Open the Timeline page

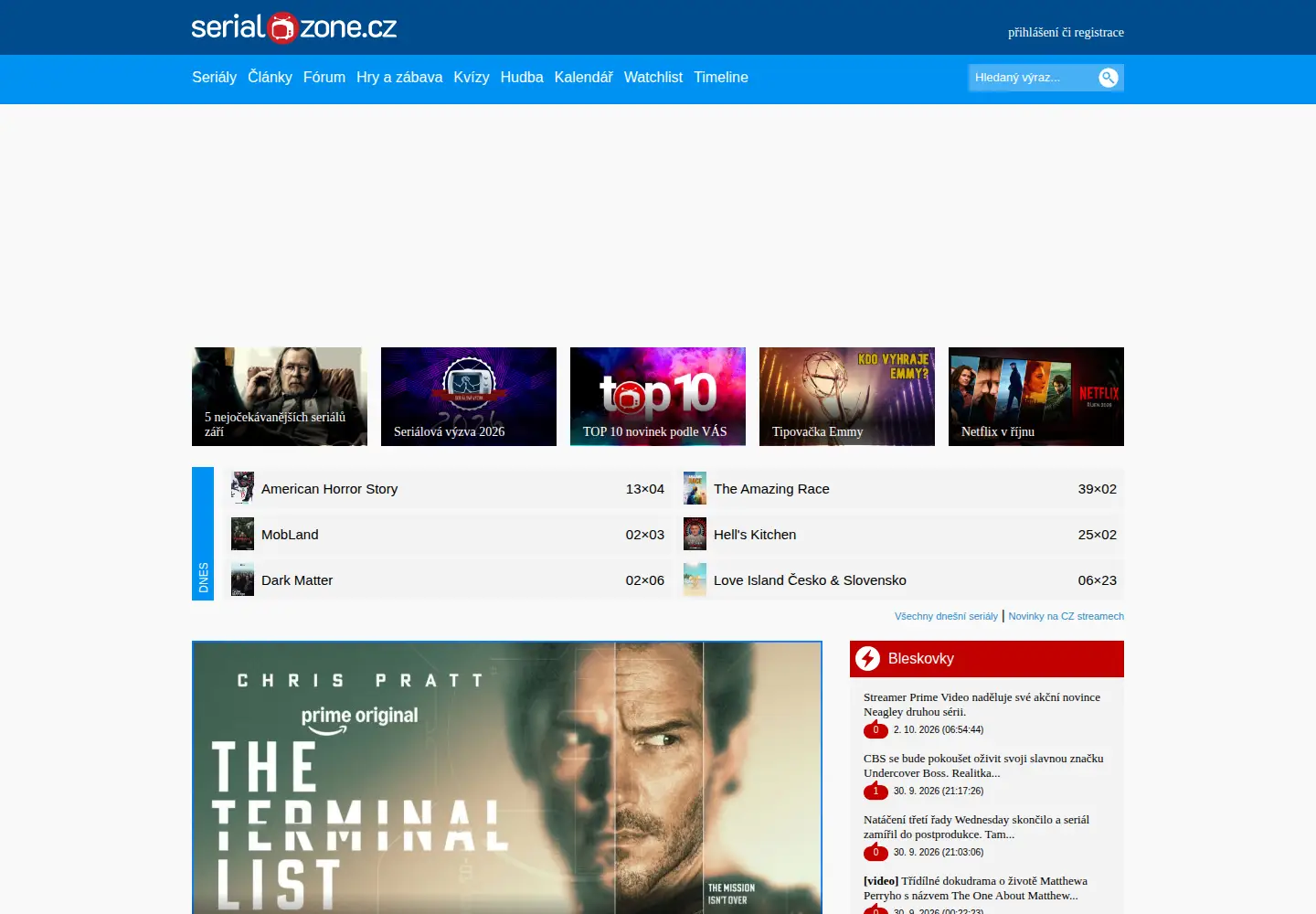(721, 78)
